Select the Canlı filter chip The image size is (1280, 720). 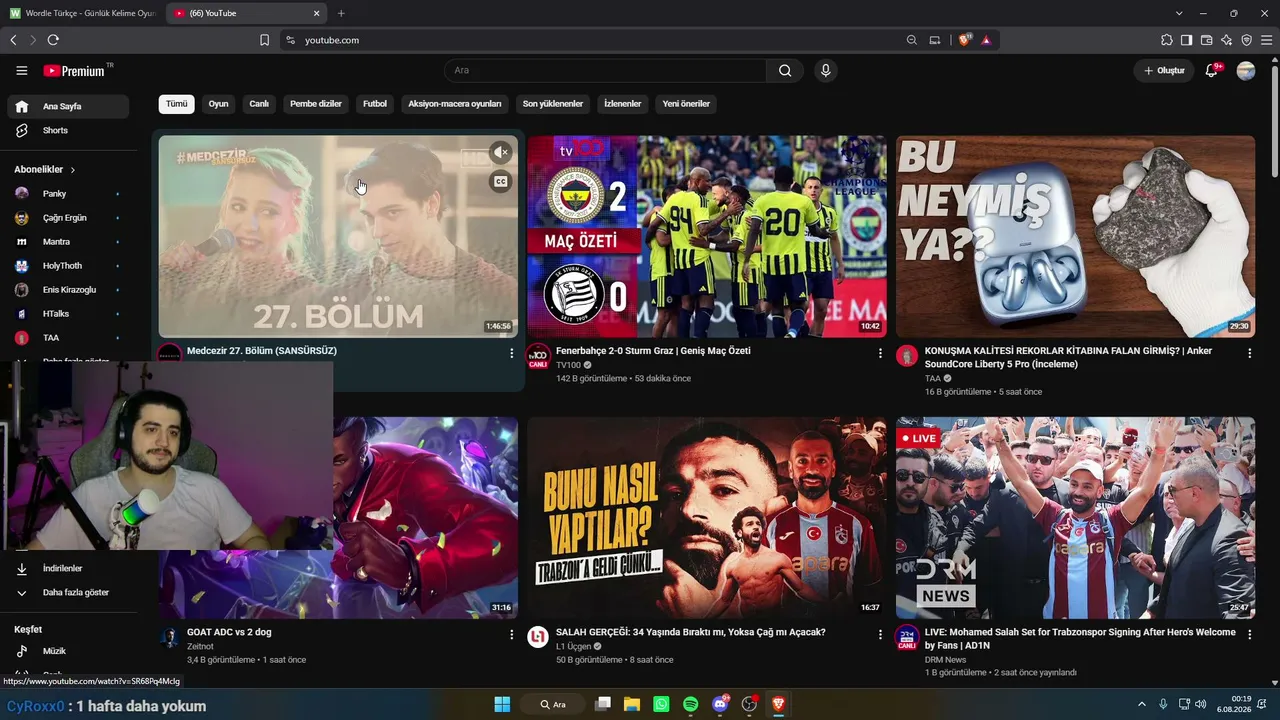click(x=259, y=104)
